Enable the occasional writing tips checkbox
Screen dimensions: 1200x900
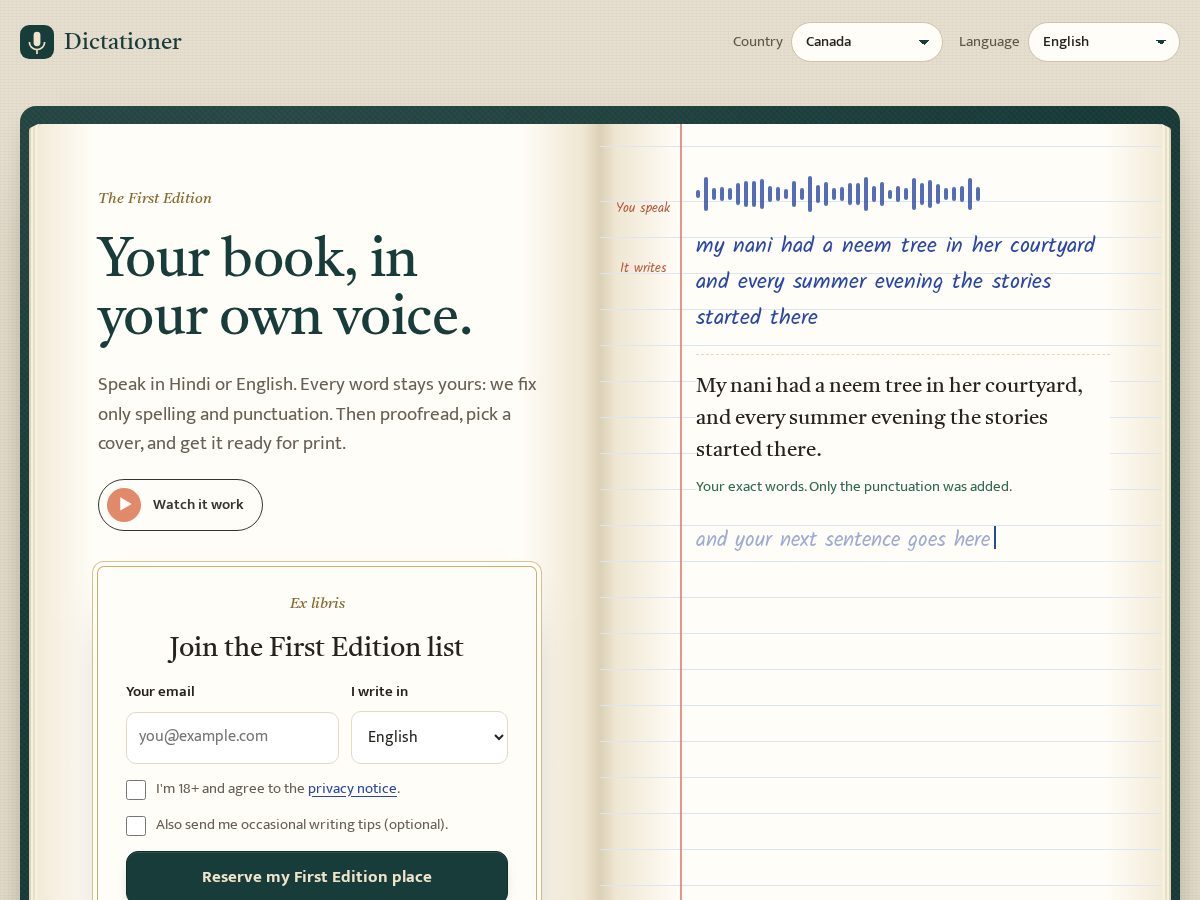pos(136,826)
